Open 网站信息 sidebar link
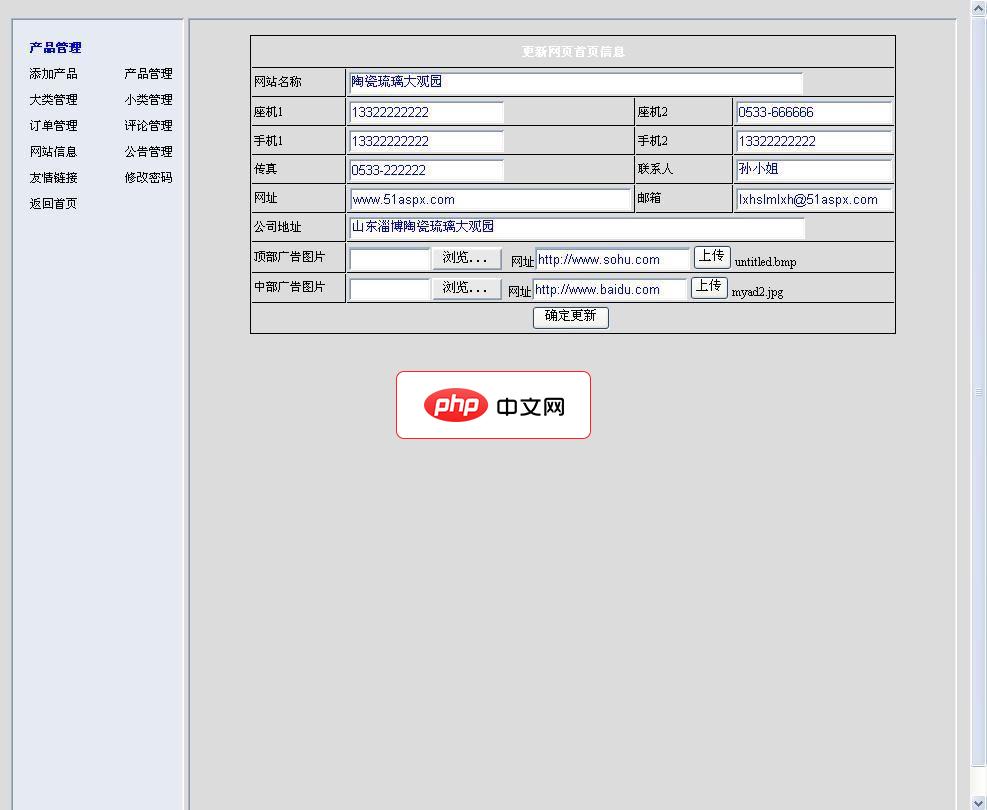 point(53,152)
